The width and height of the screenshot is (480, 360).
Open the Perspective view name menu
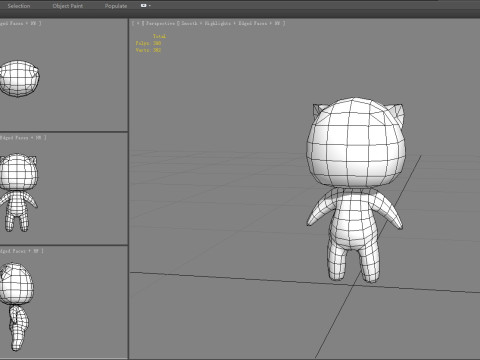[x=160, y=23]
